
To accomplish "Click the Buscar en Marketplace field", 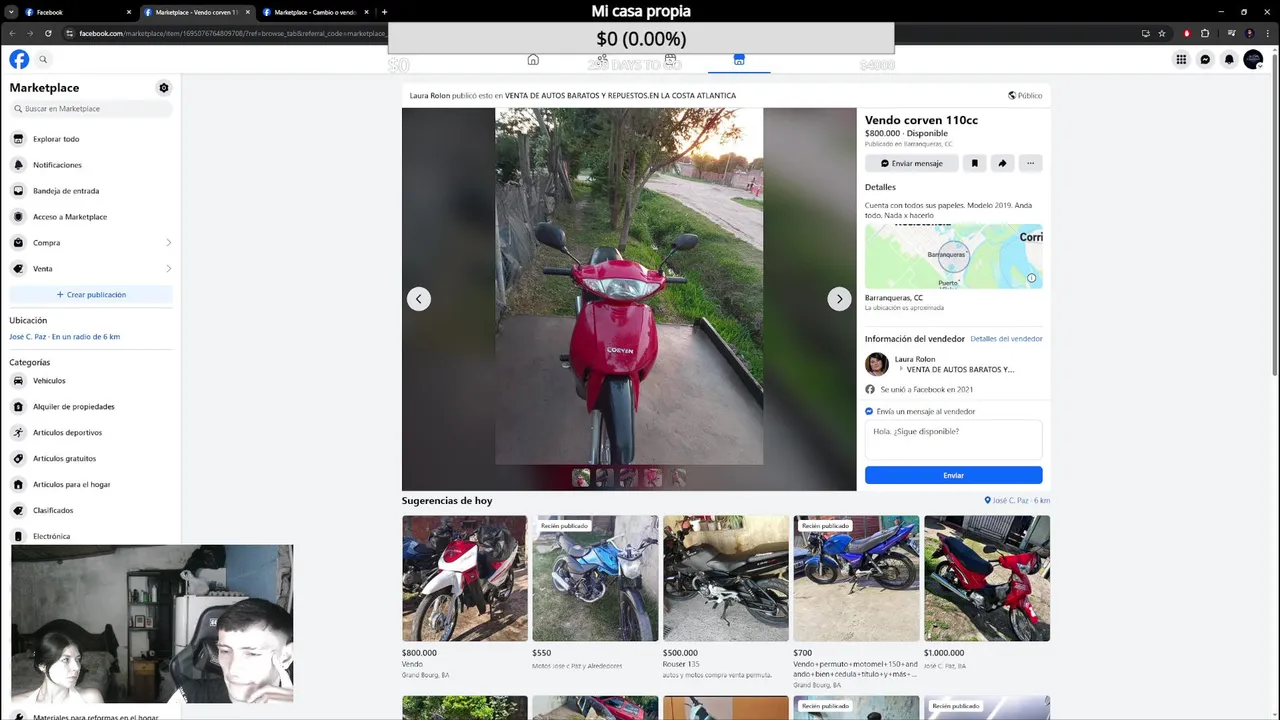I will point(91,109).
